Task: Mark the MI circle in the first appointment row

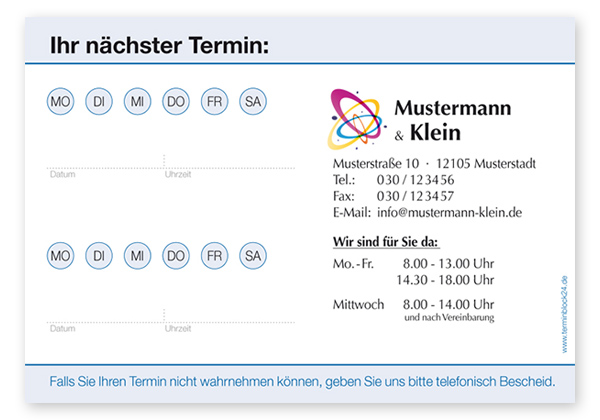Action: pyautogui.click(x=137, y=102)
